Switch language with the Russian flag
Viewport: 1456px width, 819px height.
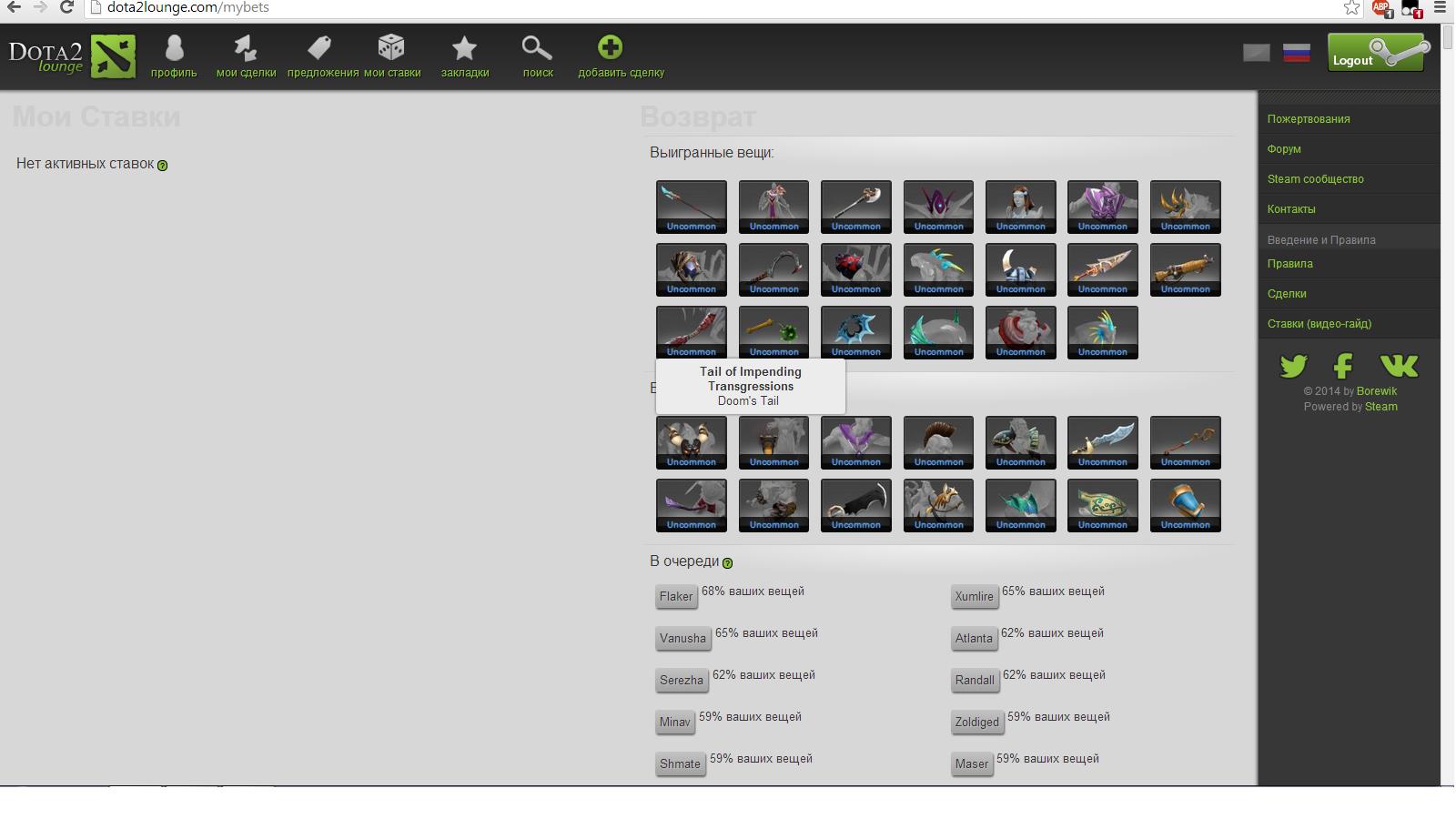[1297, 53]
